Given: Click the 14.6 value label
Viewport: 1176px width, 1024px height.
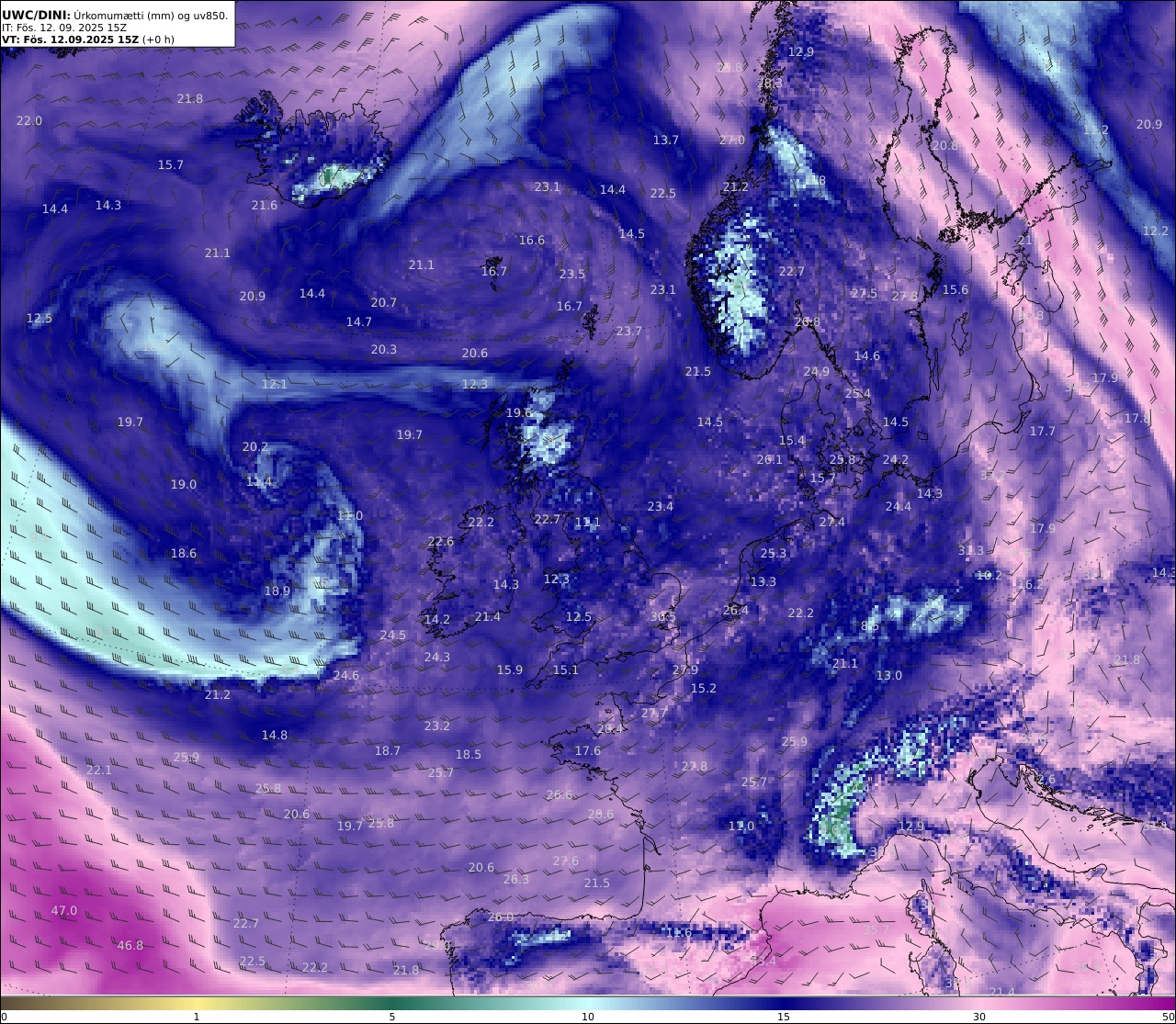Looking at the screenshot, I should pos(867,356).
